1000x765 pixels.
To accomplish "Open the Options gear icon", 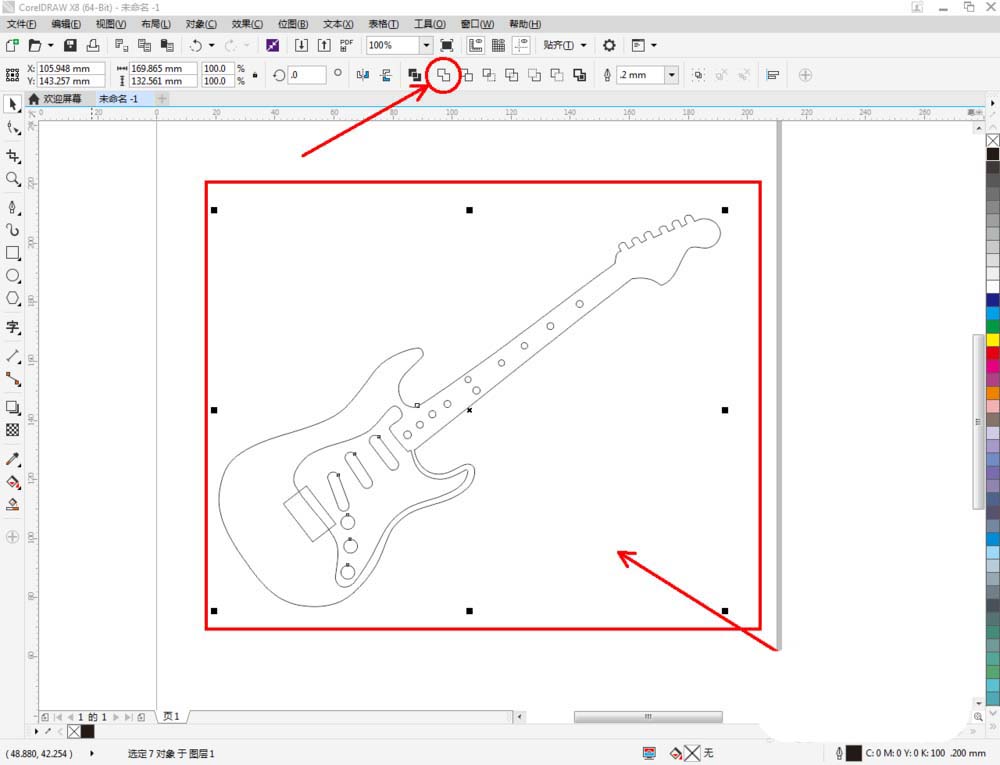I will point(609,45).
